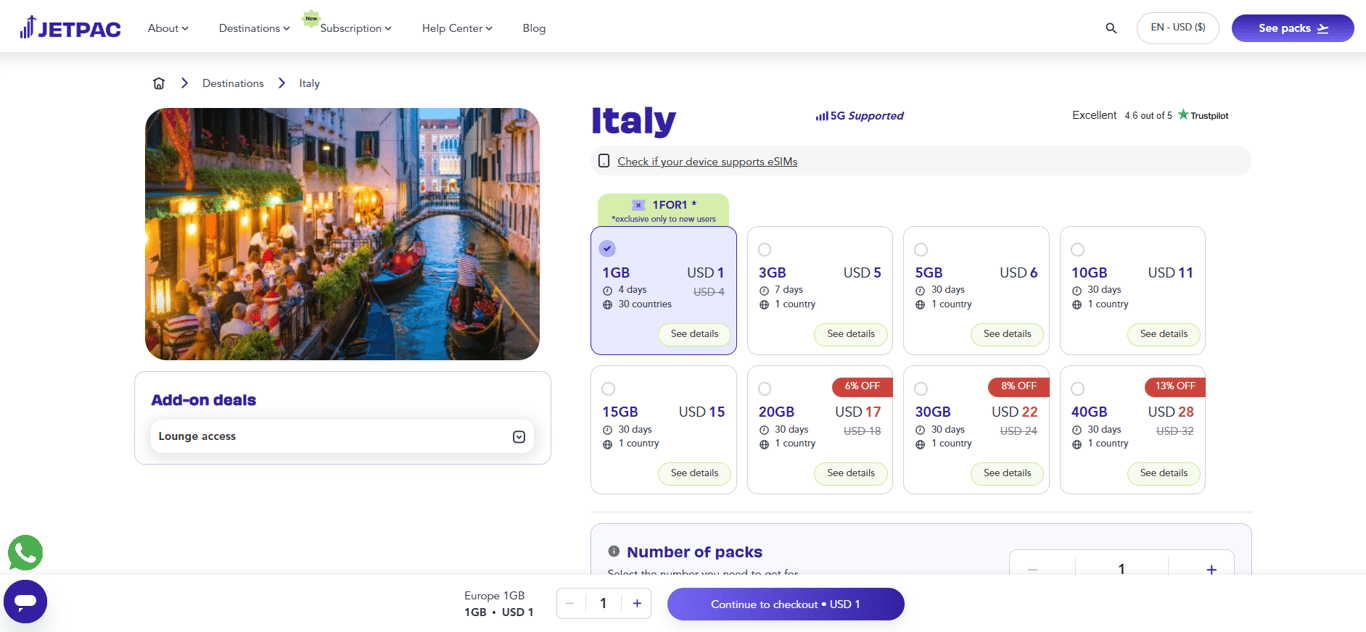Open the Help Center menu

click(457, 28)
